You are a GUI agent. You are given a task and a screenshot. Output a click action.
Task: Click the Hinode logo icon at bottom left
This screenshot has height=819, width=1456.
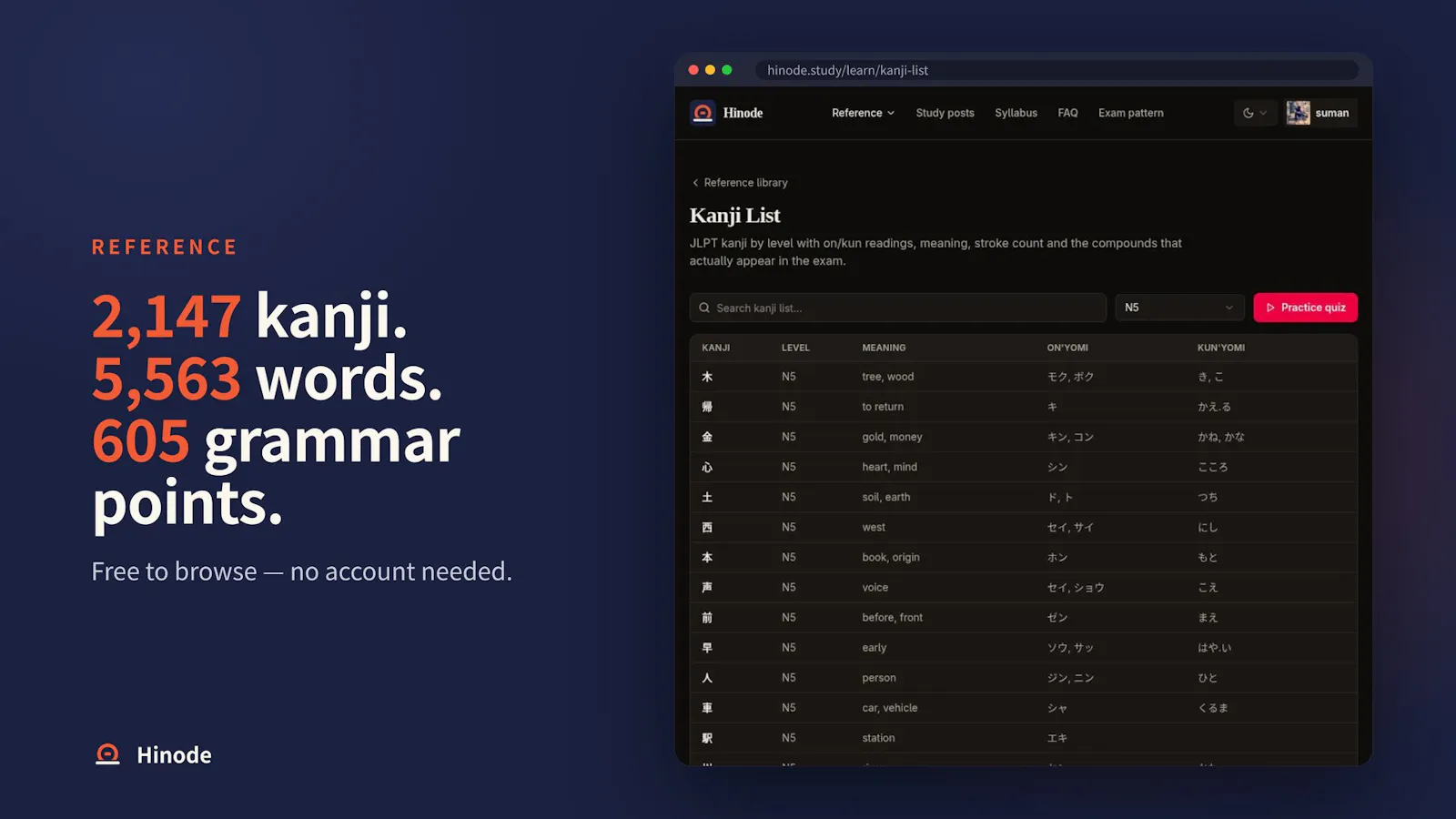point(107,754)
